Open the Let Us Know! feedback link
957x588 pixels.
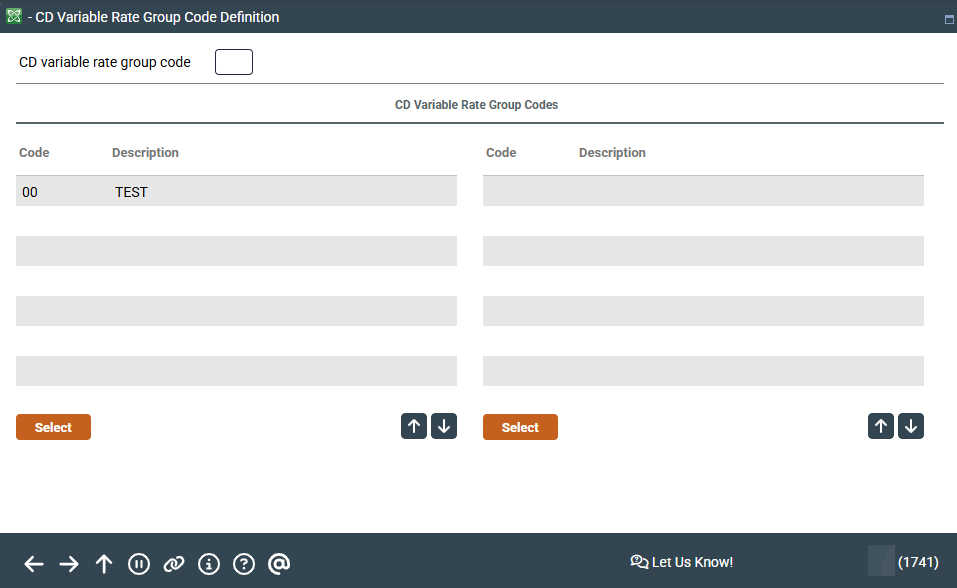coord(682,562)
